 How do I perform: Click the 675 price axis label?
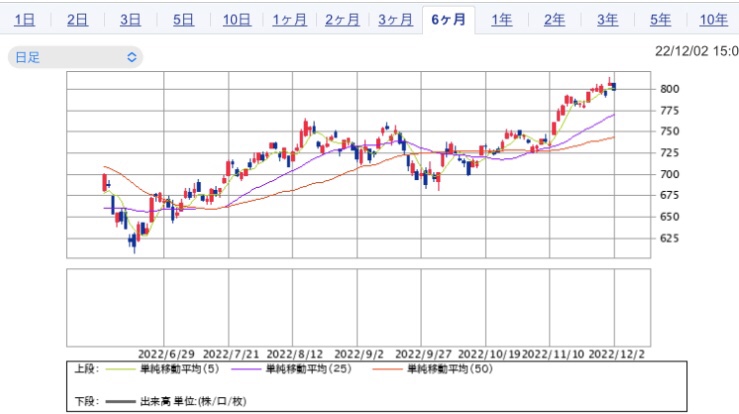pos(669,195)
